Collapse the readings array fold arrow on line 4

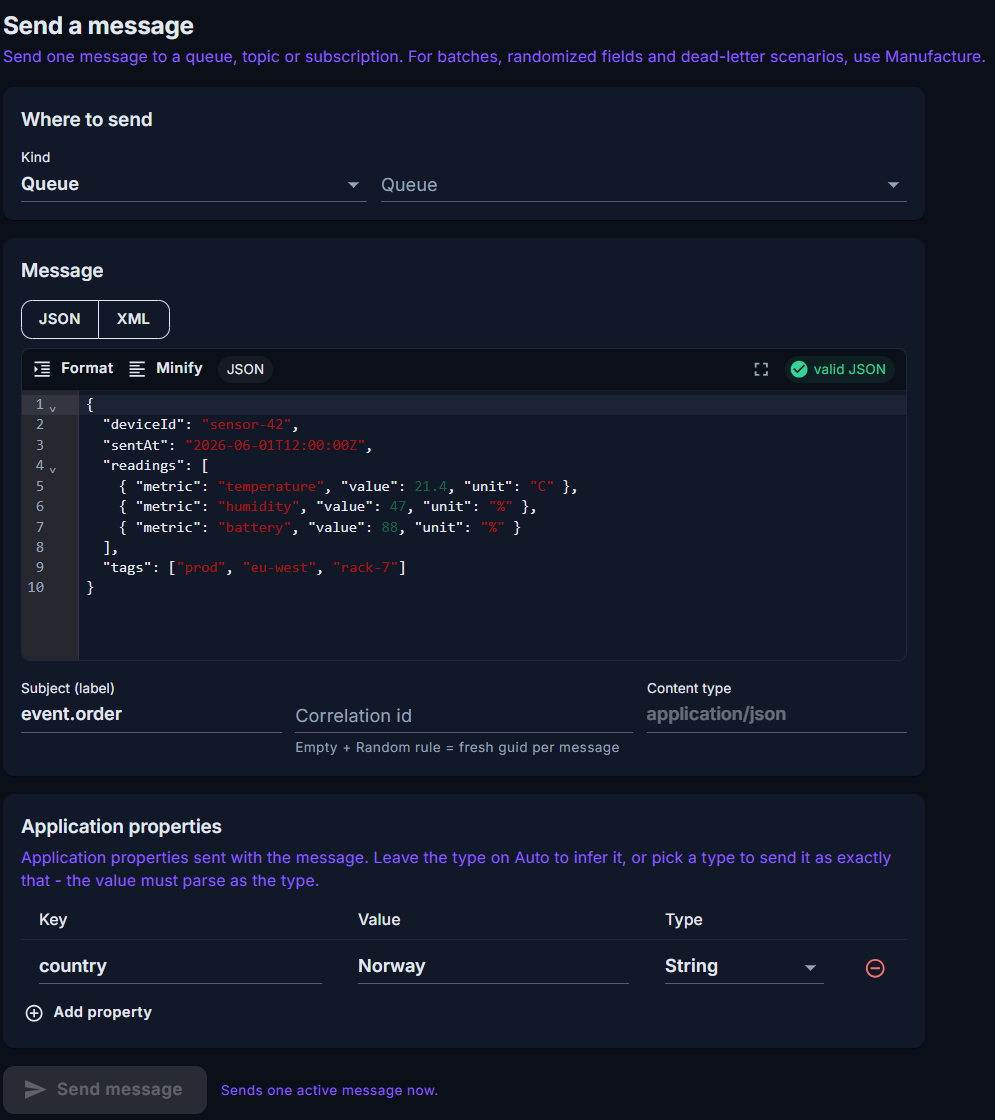pos(53,469)
